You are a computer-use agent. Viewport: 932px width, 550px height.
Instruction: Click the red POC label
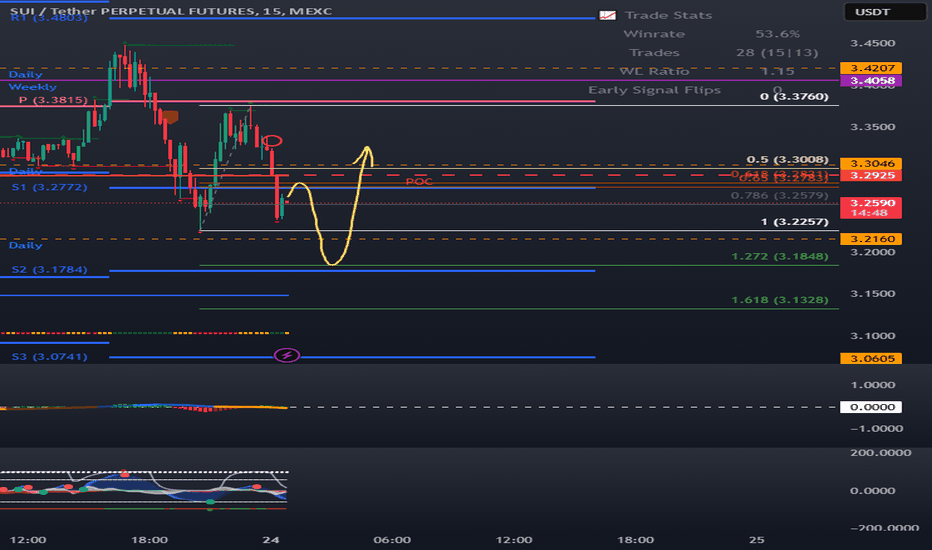tap(419, 181)
